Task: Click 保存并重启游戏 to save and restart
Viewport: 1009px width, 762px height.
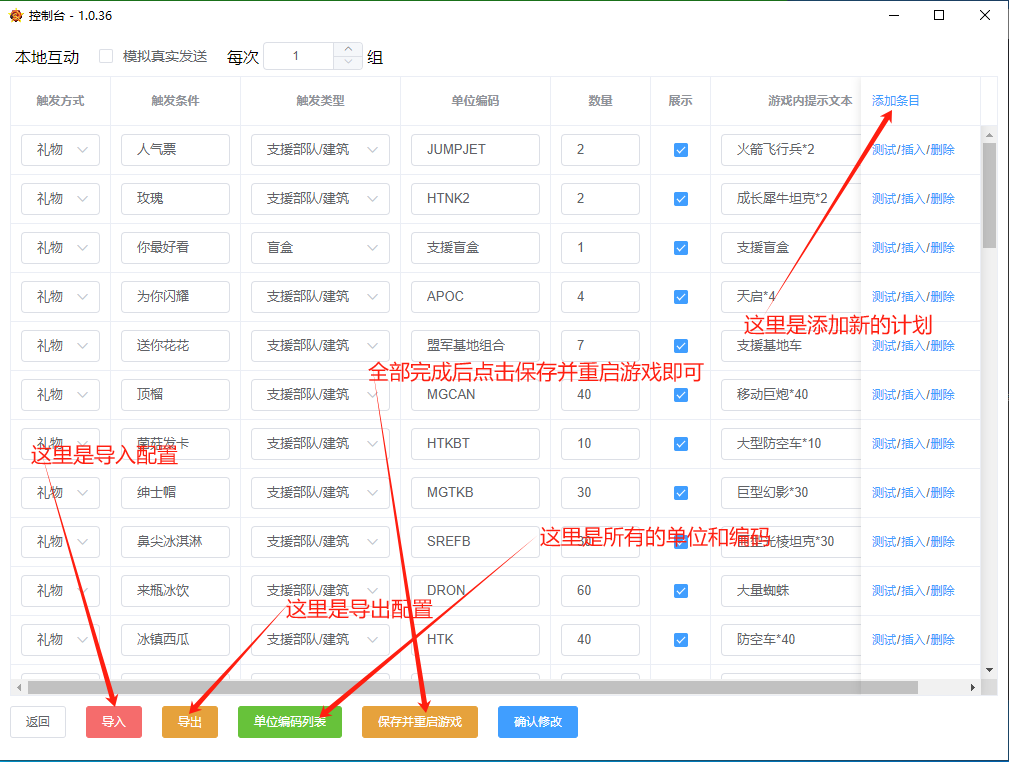Action: pyautogui.click(x=419, y=721)
